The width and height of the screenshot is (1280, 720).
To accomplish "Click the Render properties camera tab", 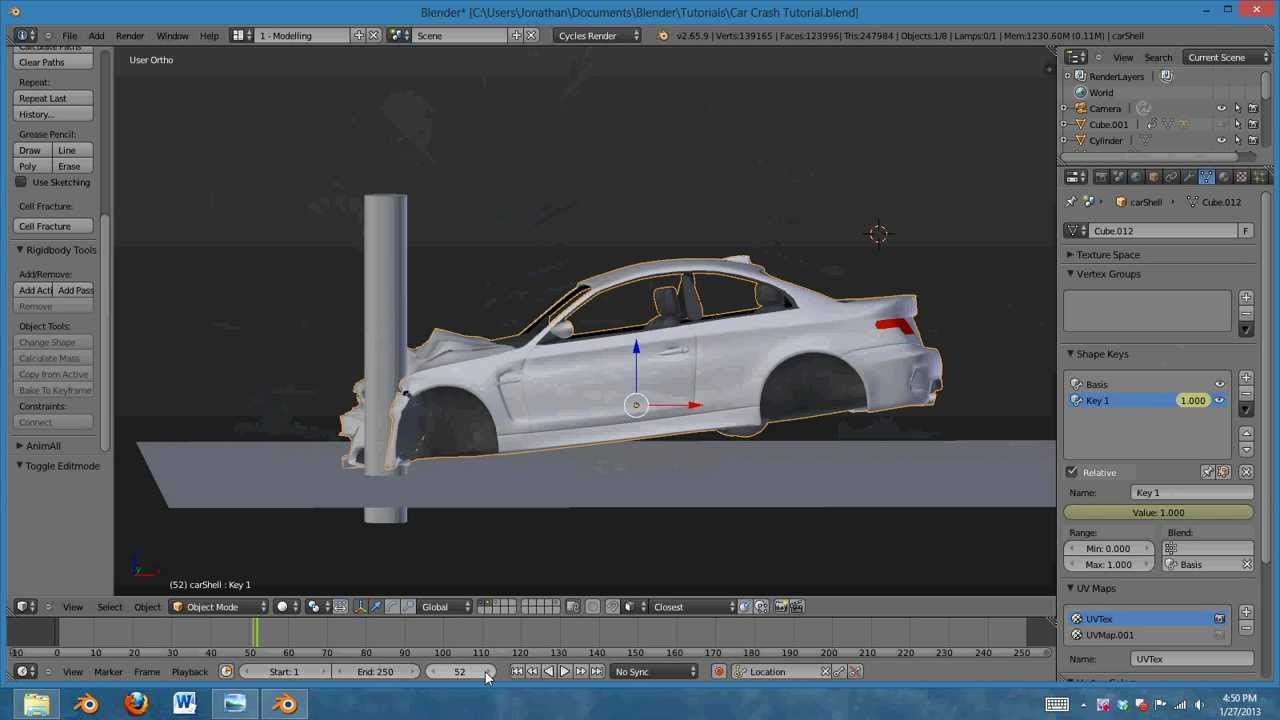I will click(1101, 177).
